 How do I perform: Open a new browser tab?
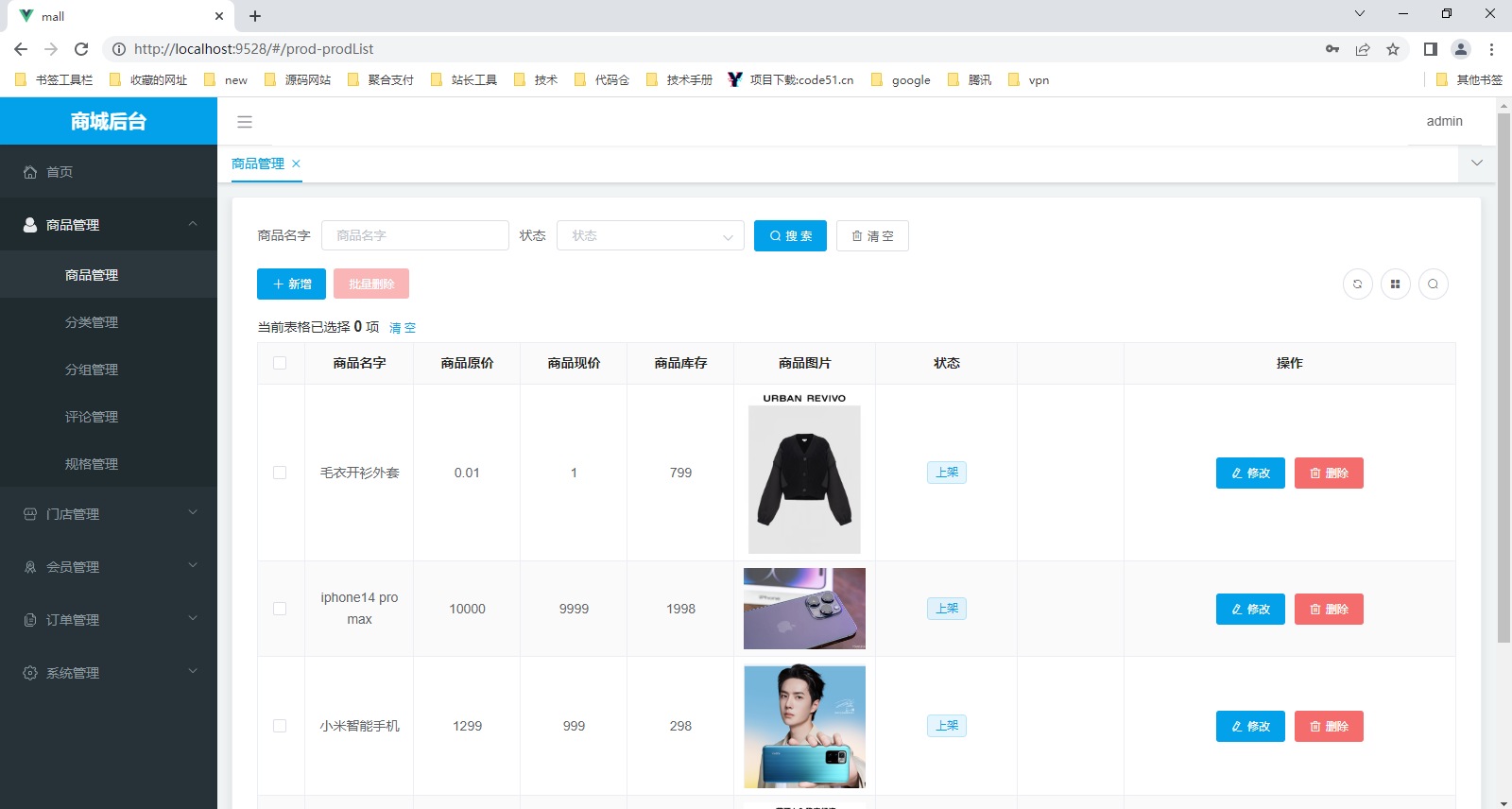[255, 16]
